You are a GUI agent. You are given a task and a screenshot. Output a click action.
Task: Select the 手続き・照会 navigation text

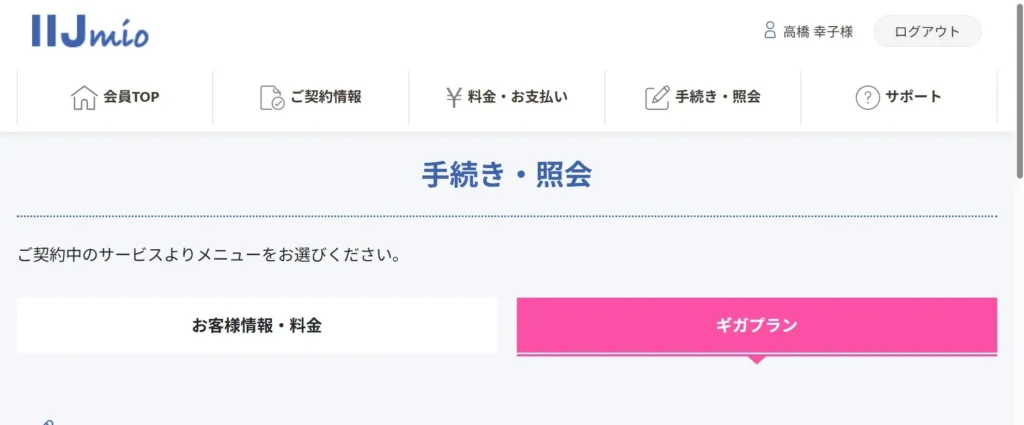point(718,97)
